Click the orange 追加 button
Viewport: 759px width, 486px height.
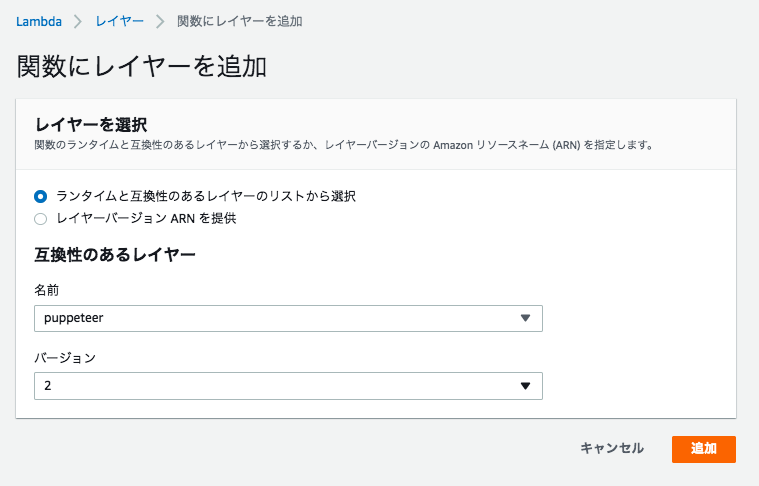pos(704,449)
